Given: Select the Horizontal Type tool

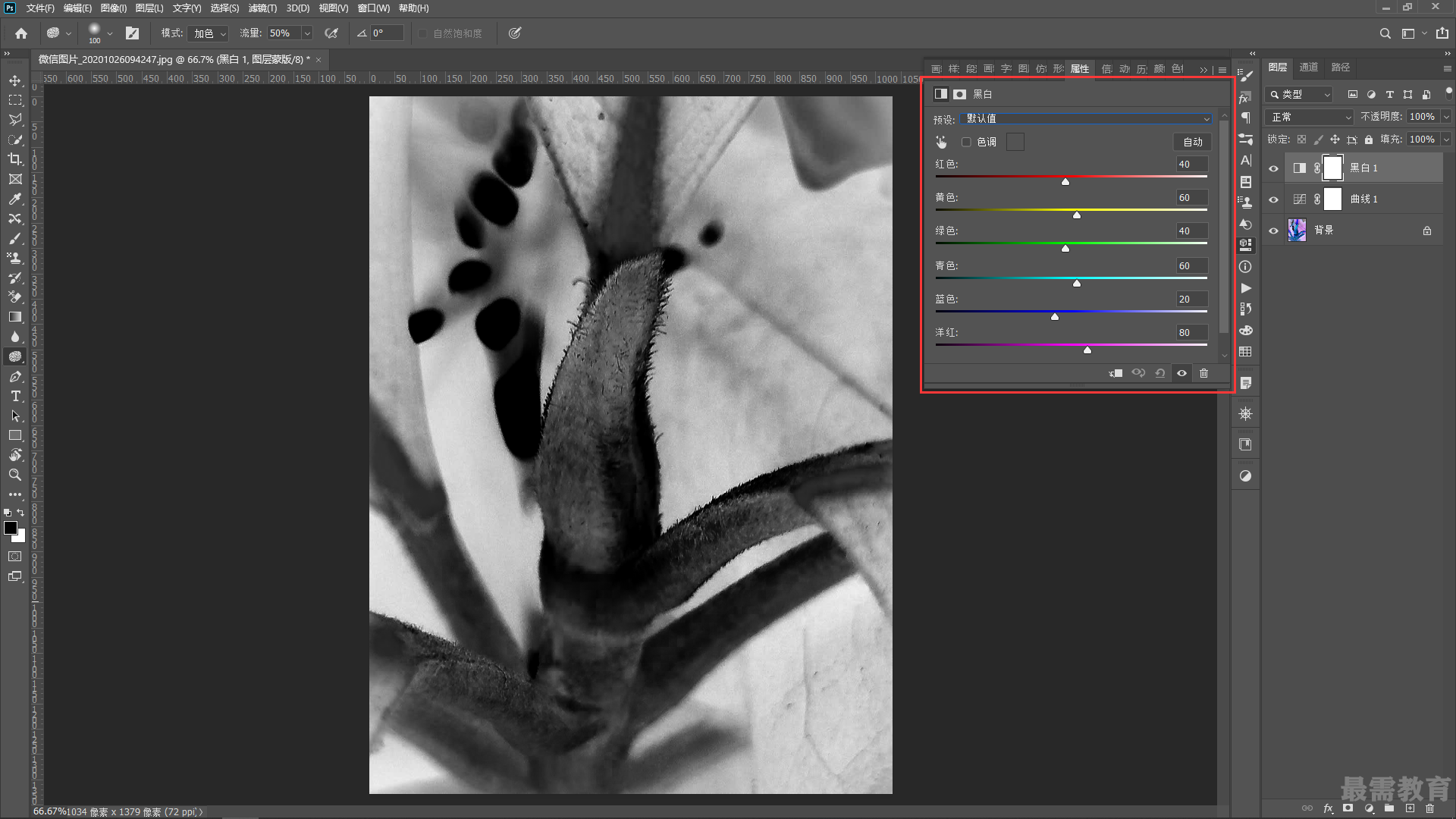Looking at the screenshot, I should click(15, 396).
